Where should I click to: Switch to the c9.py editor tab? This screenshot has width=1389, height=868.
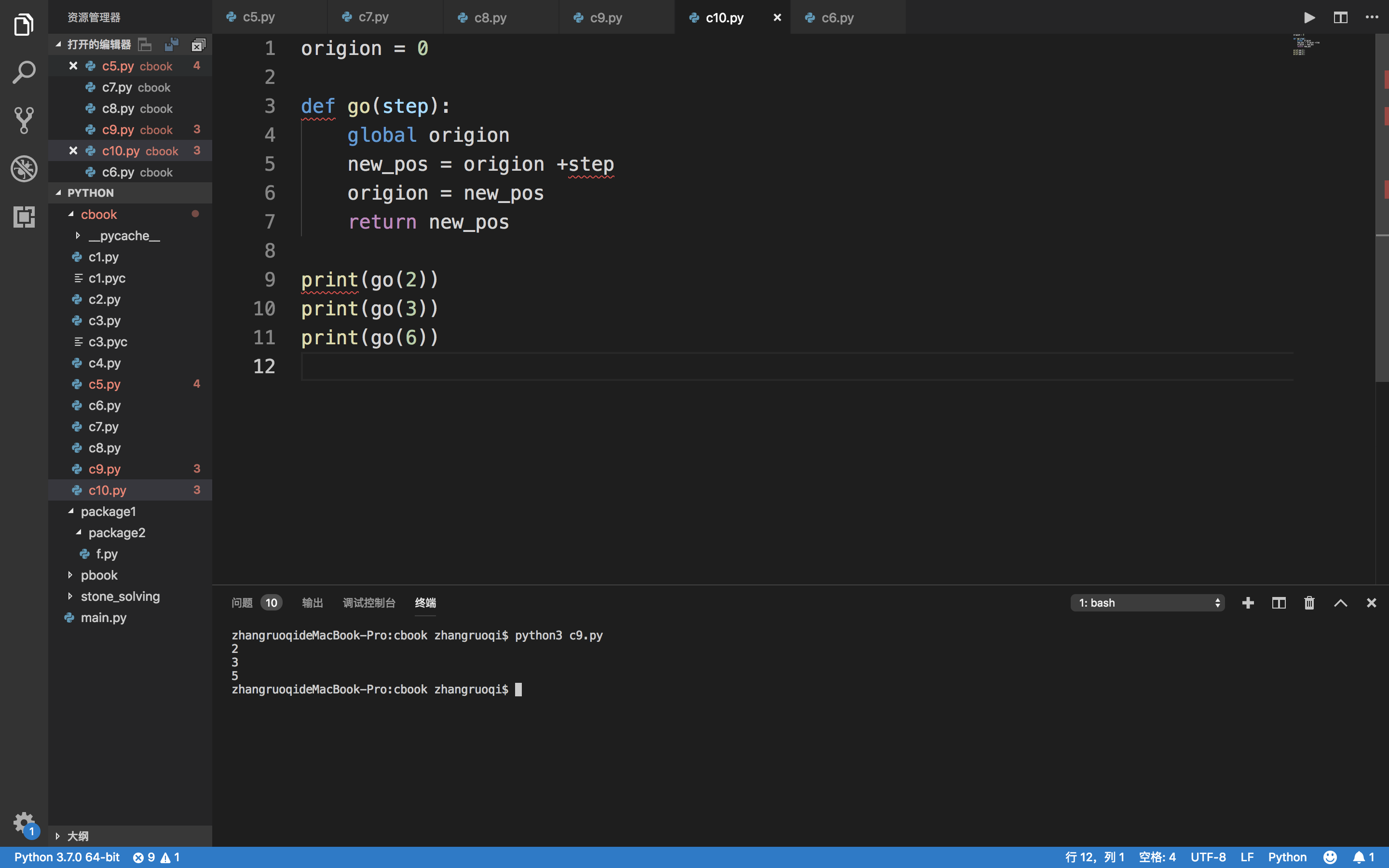coord(617,17)
